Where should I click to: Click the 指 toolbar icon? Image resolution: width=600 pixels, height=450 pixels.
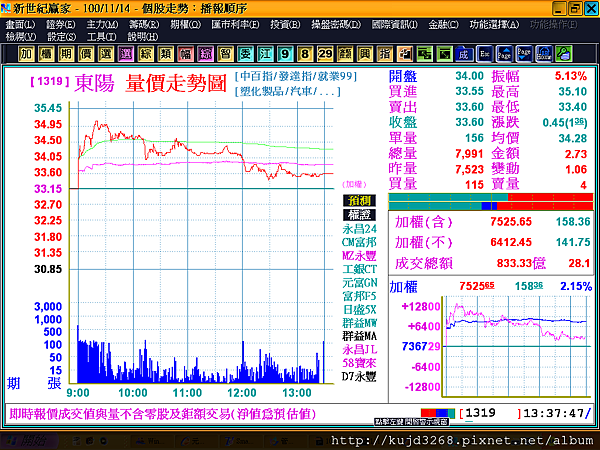pos(384,54)
